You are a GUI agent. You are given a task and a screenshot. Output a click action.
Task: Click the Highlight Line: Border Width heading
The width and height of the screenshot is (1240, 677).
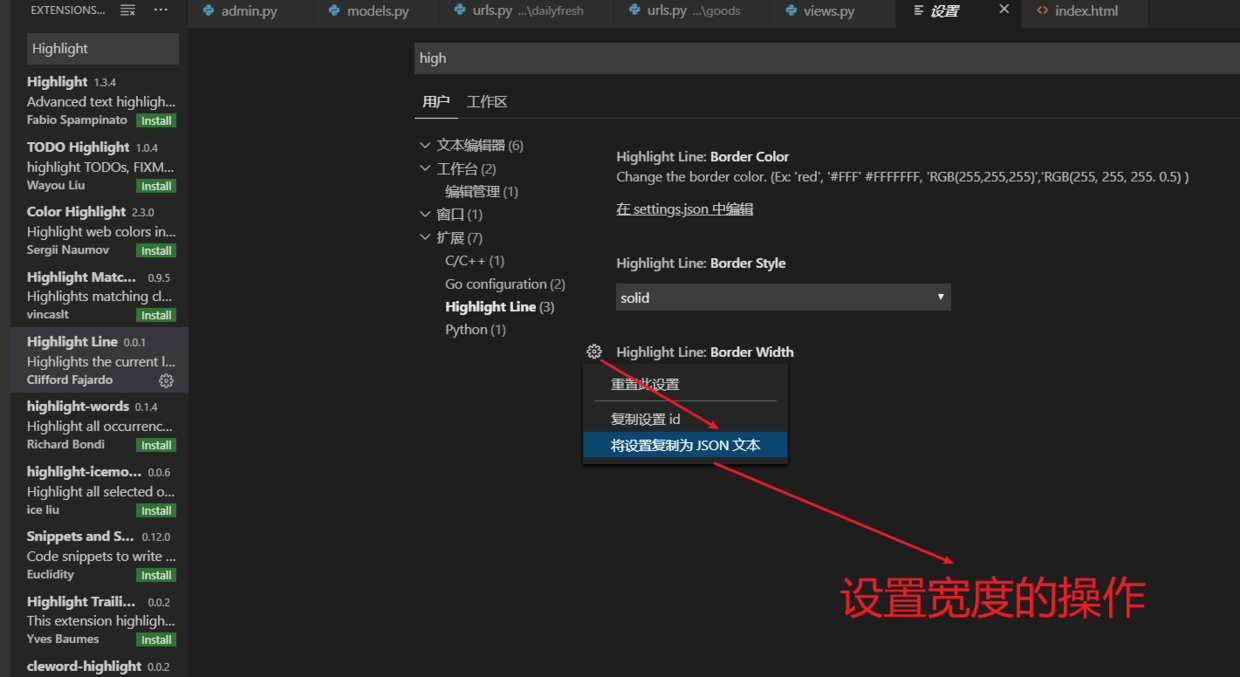tap(705, 352)
